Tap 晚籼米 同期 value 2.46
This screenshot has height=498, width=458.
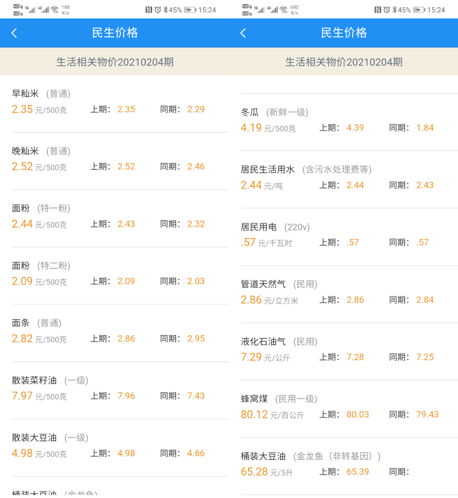pyautogui.click(x=196, y=167)
